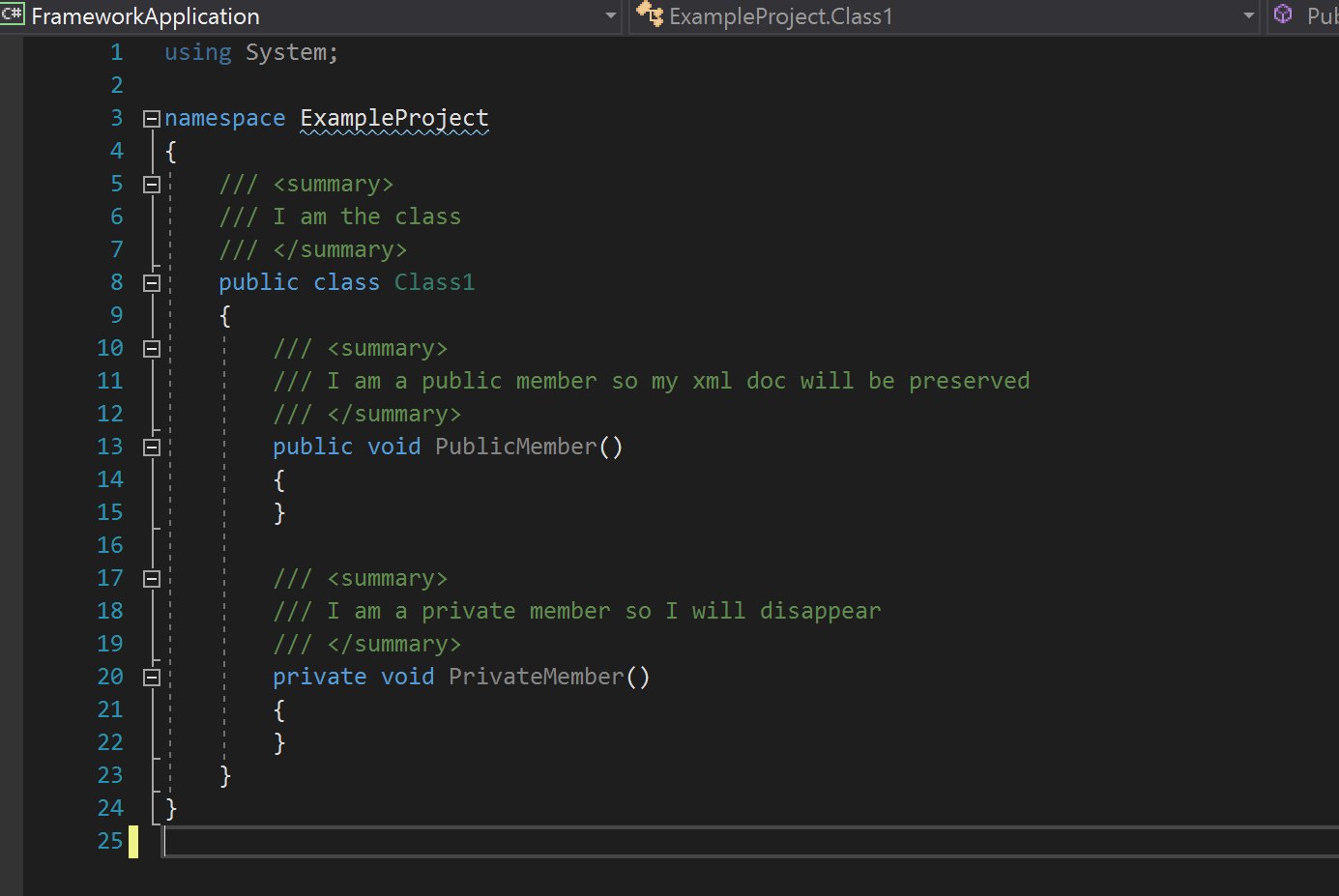Click the comment about xml doc being preserved
The height and width of the screenshot is (896, 1339).
pos(679,381)
